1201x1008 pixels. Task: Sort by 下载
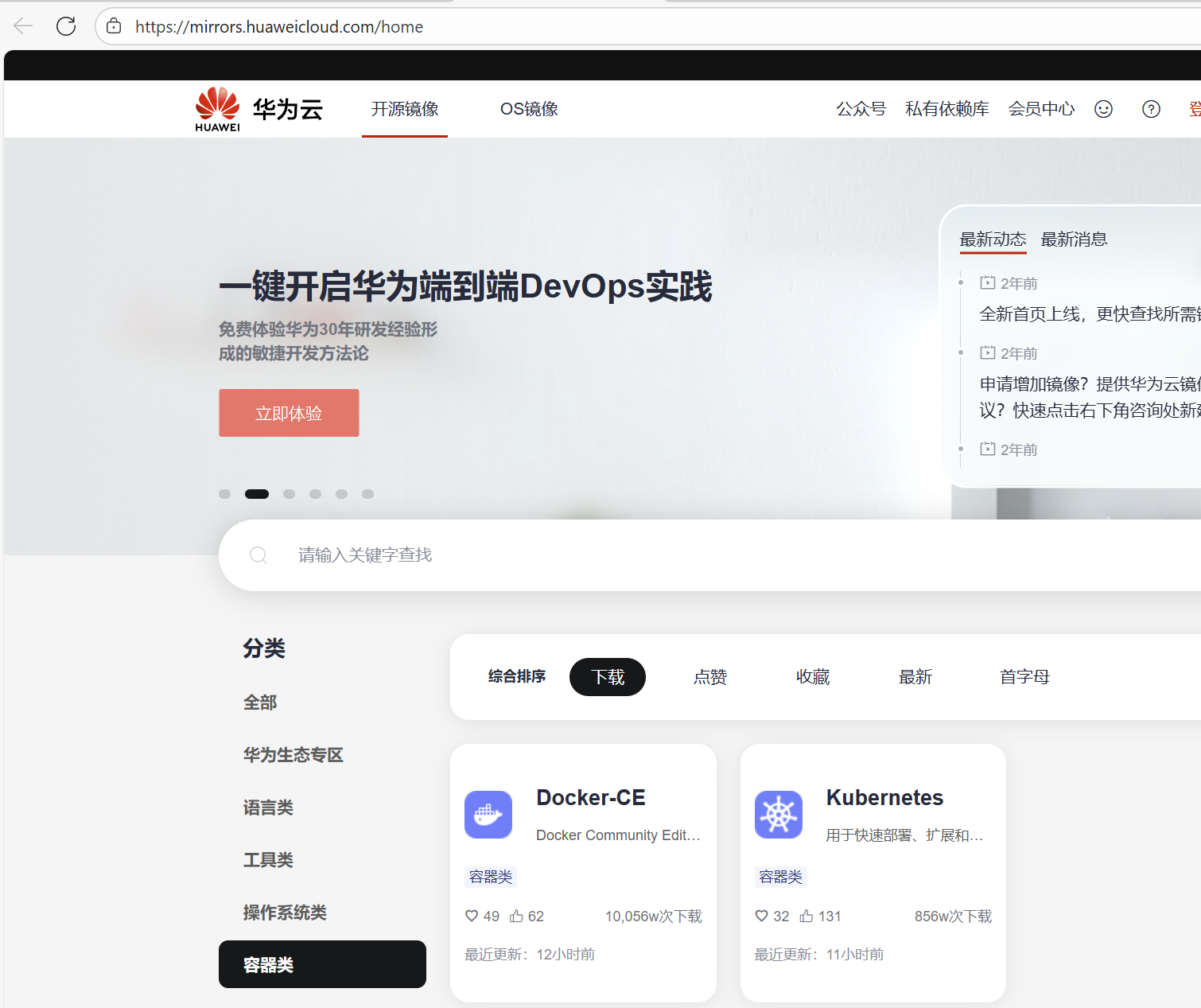point(608,677)
